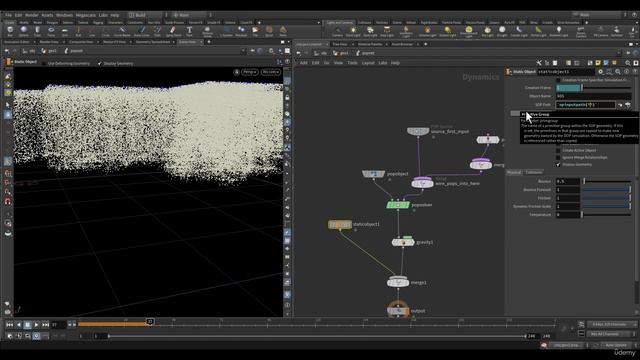Image resolution: width=640 pixels, height=360 pixels.
Task: Toggle Display Geometry checkbox in parameters
Action: [x=558, y=164]
